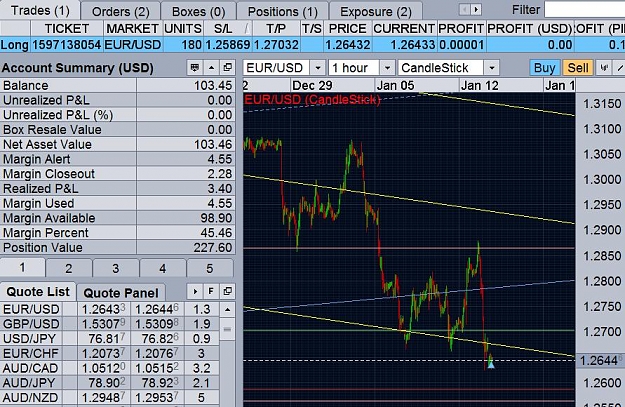Click the play-arrow icon beside Quote Panel

click(x=195, y=291)
